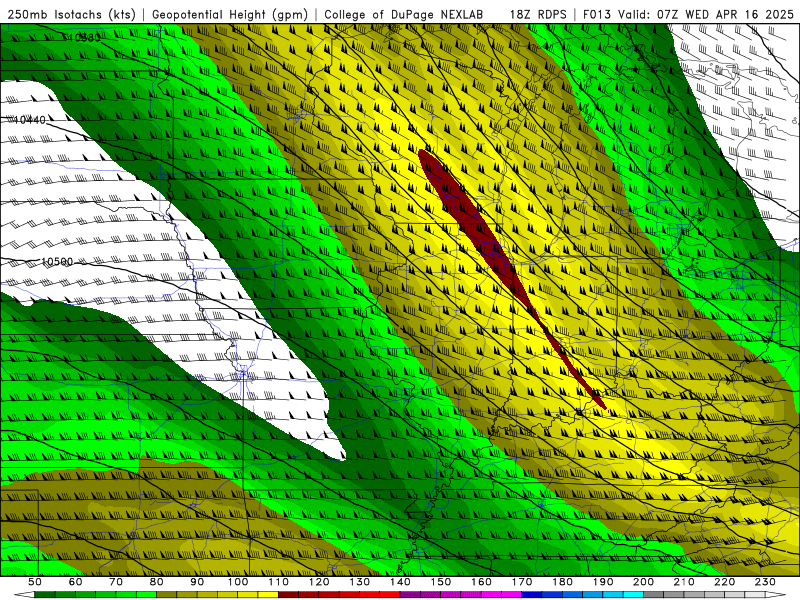This screenshot has height=600, width=800.
Task: Select the olive swatch after 80
Action: [167, 595]
